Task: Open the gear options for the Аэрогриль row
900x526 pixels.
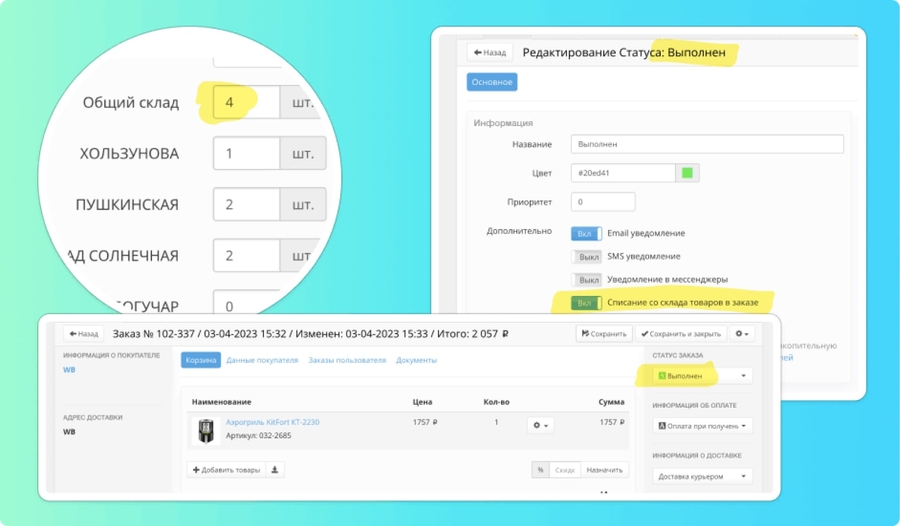Action: tap(541, 425)
